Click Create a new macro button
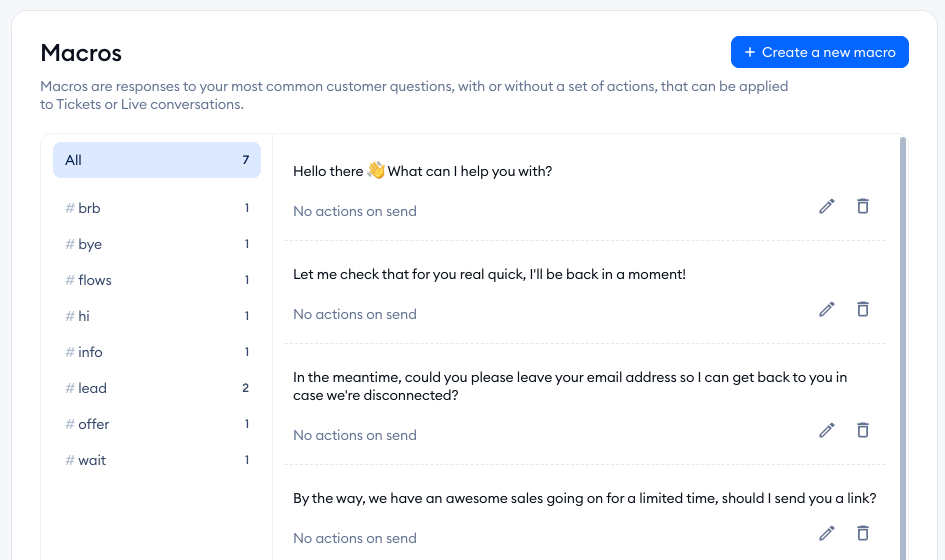The width and height of the screenshot is (945, 560). (819, 52)
